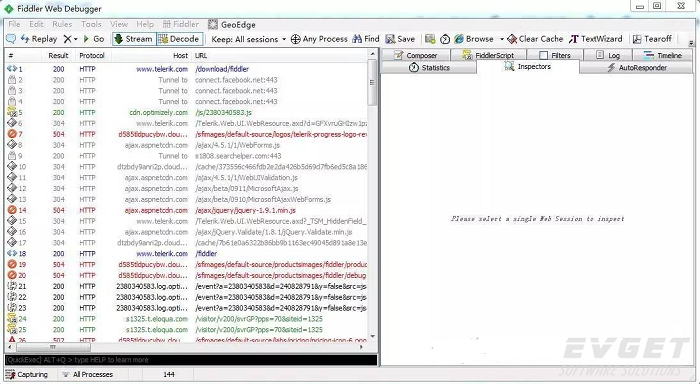Open the Rules menu
Viewport: 700px width, 384px height.
(x=62, y=24)
